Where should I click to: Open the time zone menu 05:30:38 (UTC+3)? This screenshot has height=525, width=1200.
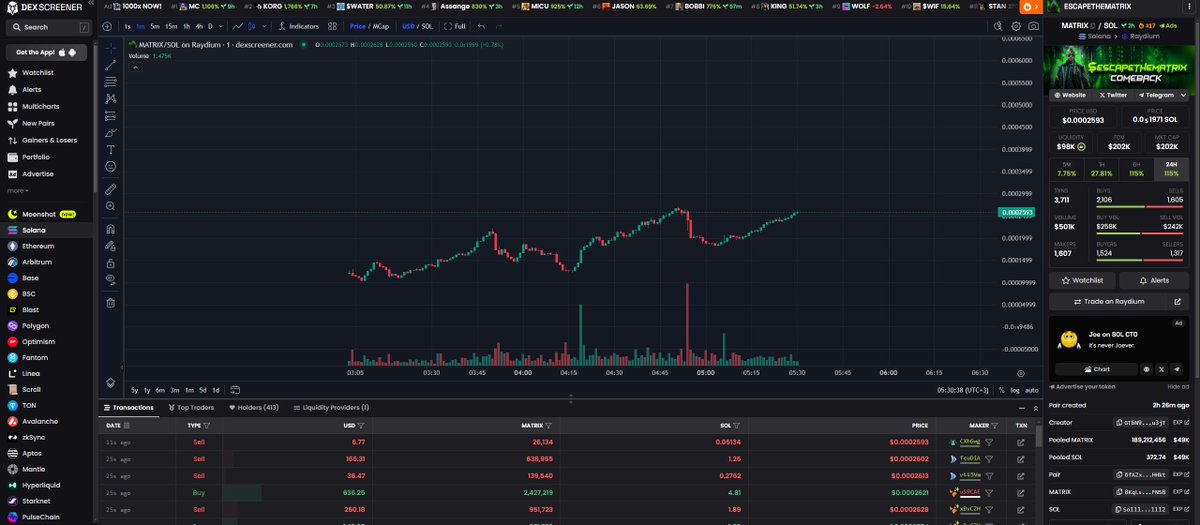(962, 390)
